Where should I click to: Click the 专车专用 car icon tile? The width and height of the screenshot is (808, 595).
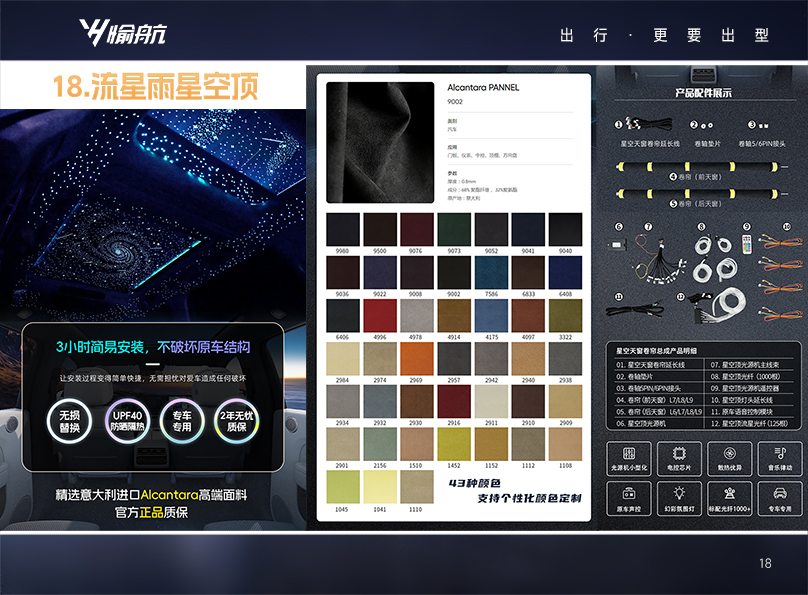tap(778, 496)
